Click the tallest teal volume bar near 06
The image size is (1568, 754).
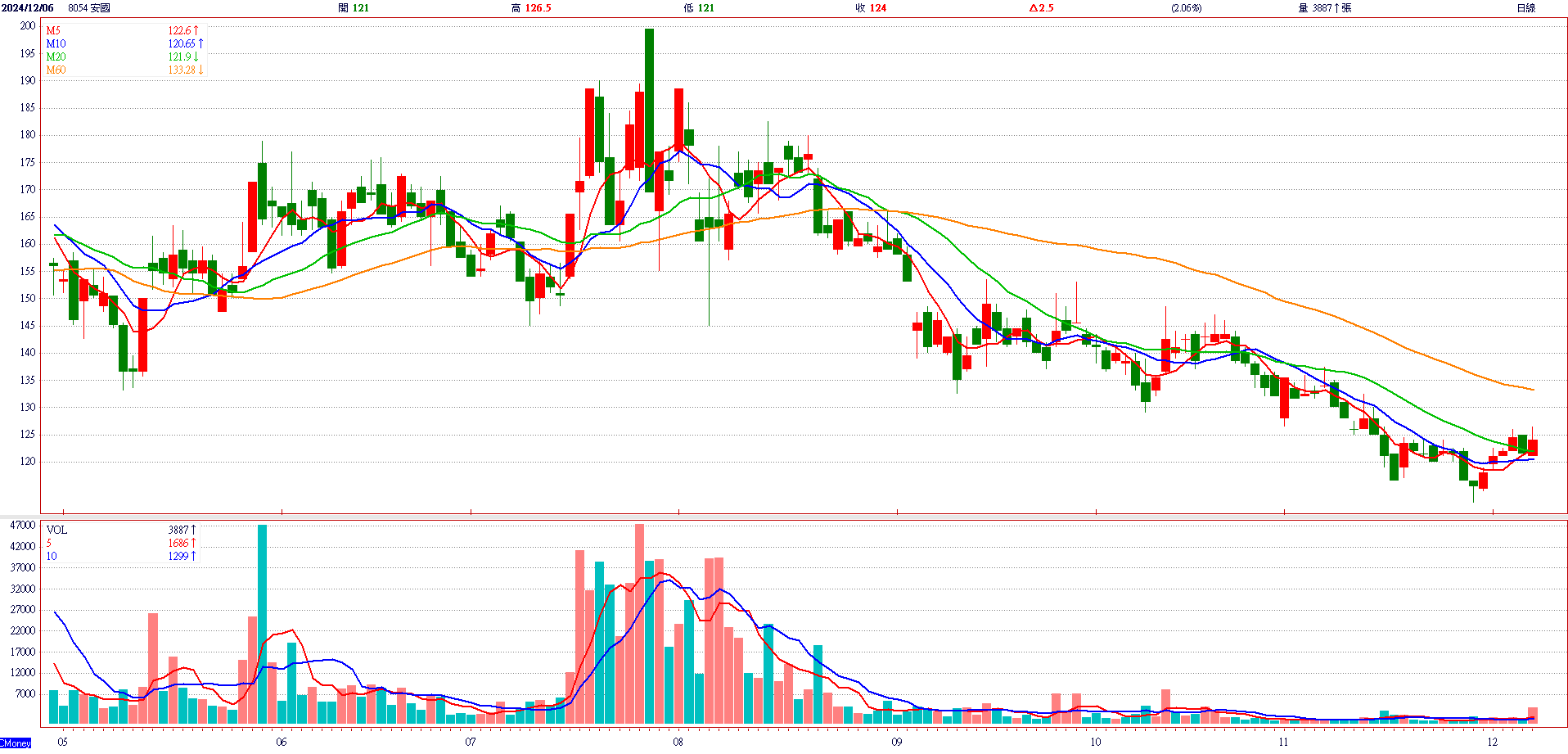262,625
